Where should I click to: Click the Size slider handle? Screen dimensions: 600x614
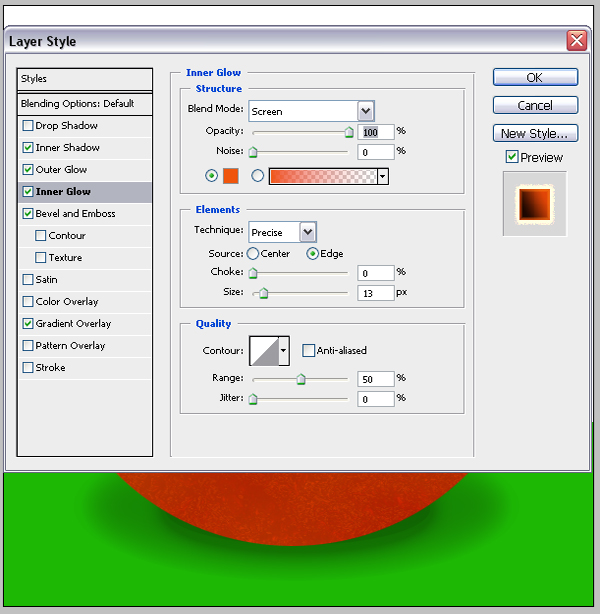[264, 293]
